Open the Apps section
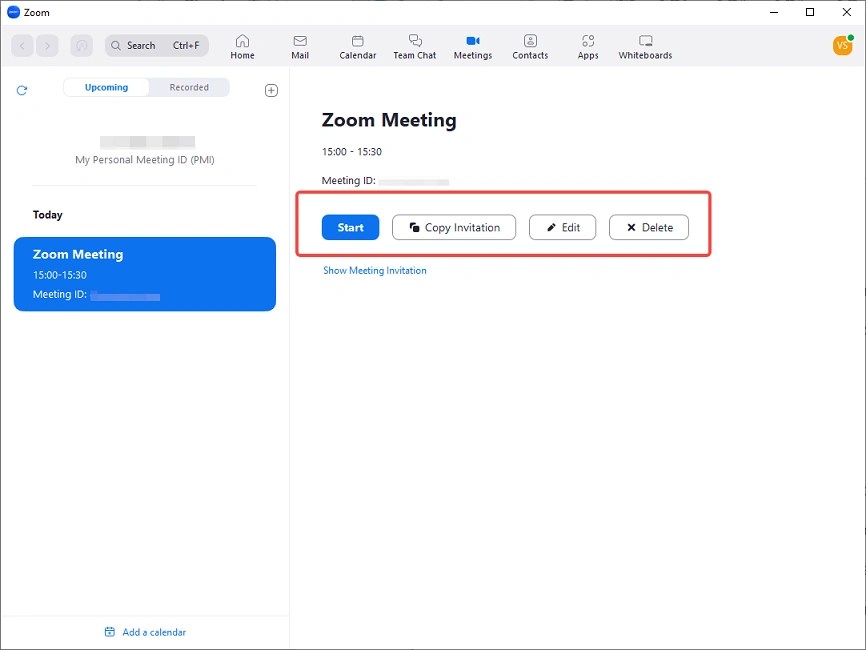 click(587, 46)
